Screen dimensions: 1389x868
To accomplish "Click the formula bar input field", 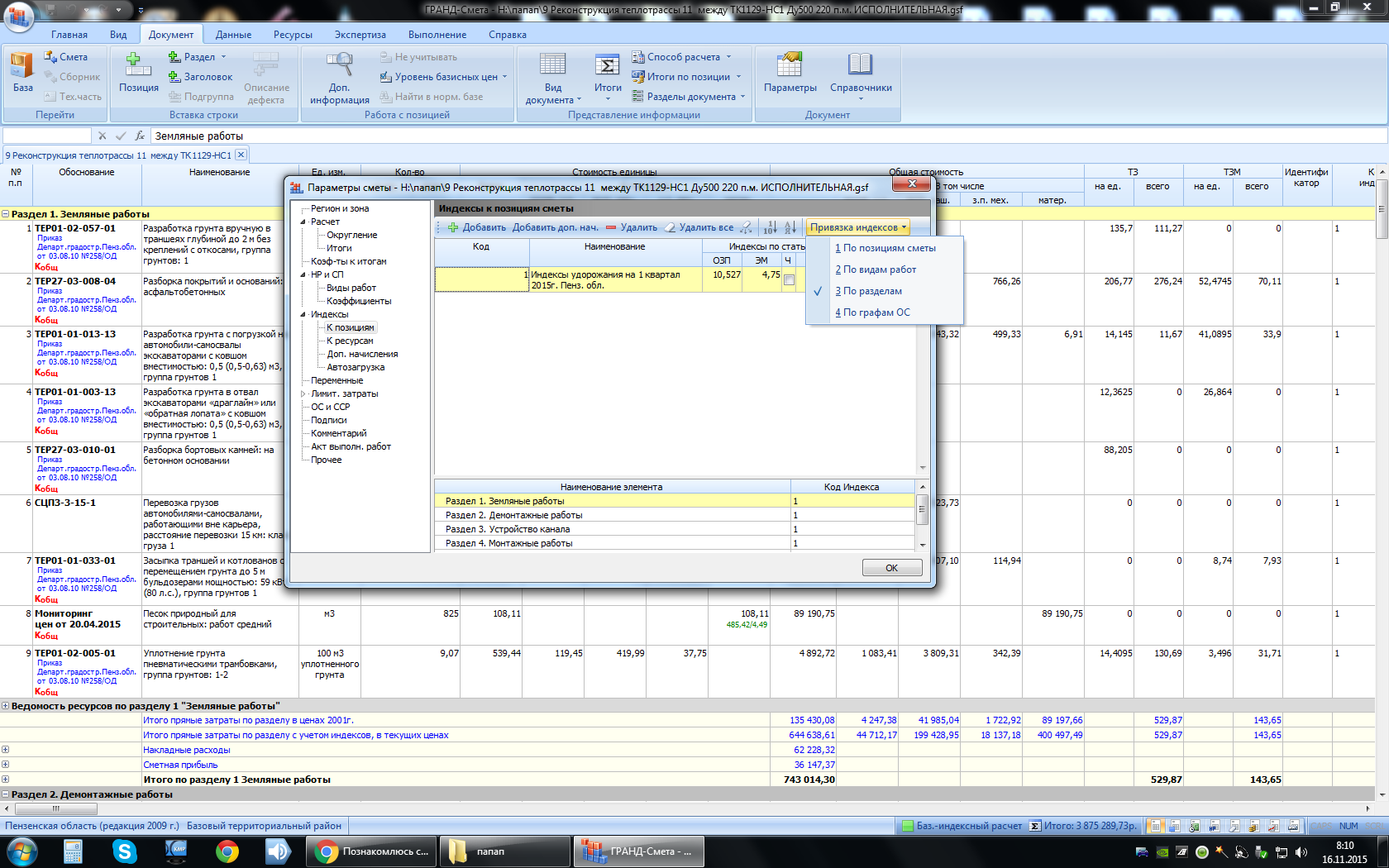I will click(744, 136).
